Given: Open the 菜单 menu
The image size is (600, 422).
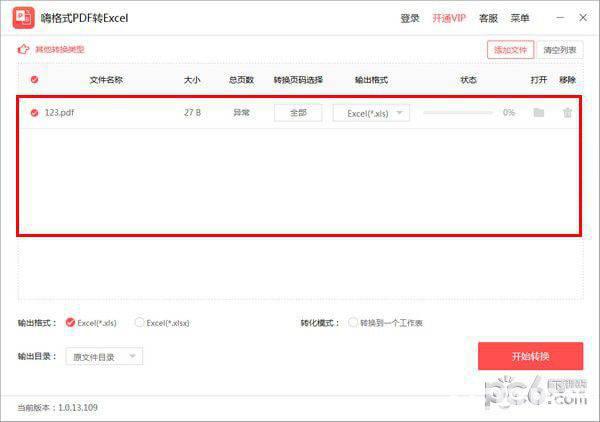Looking at the screenshot, I should (520, 18).
